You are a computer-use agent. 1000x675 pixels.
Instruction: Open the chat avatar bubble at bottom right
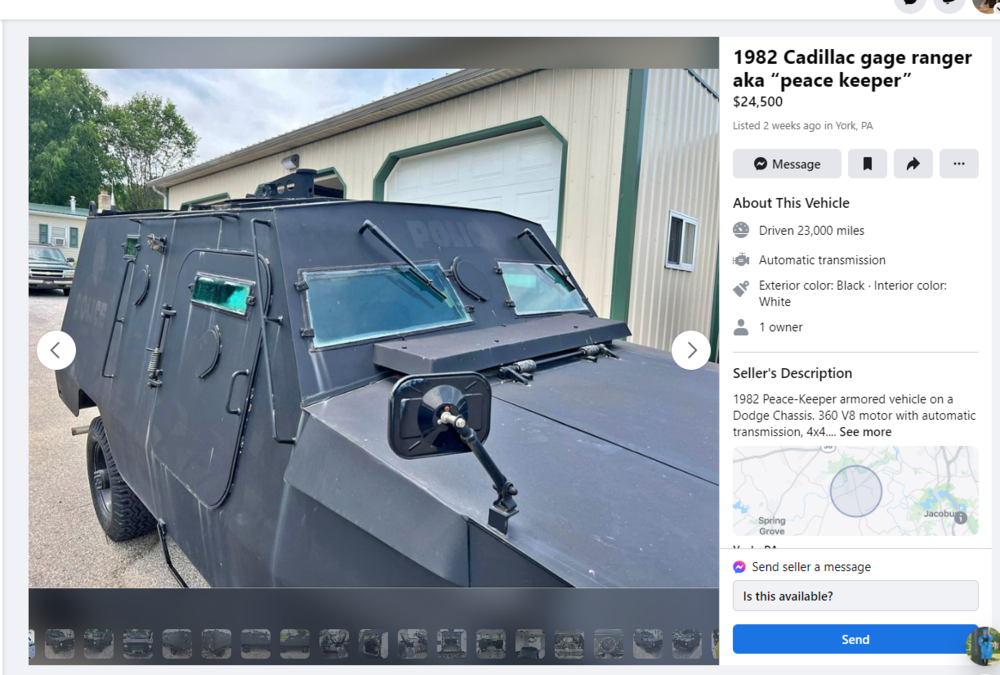(983, 646)
